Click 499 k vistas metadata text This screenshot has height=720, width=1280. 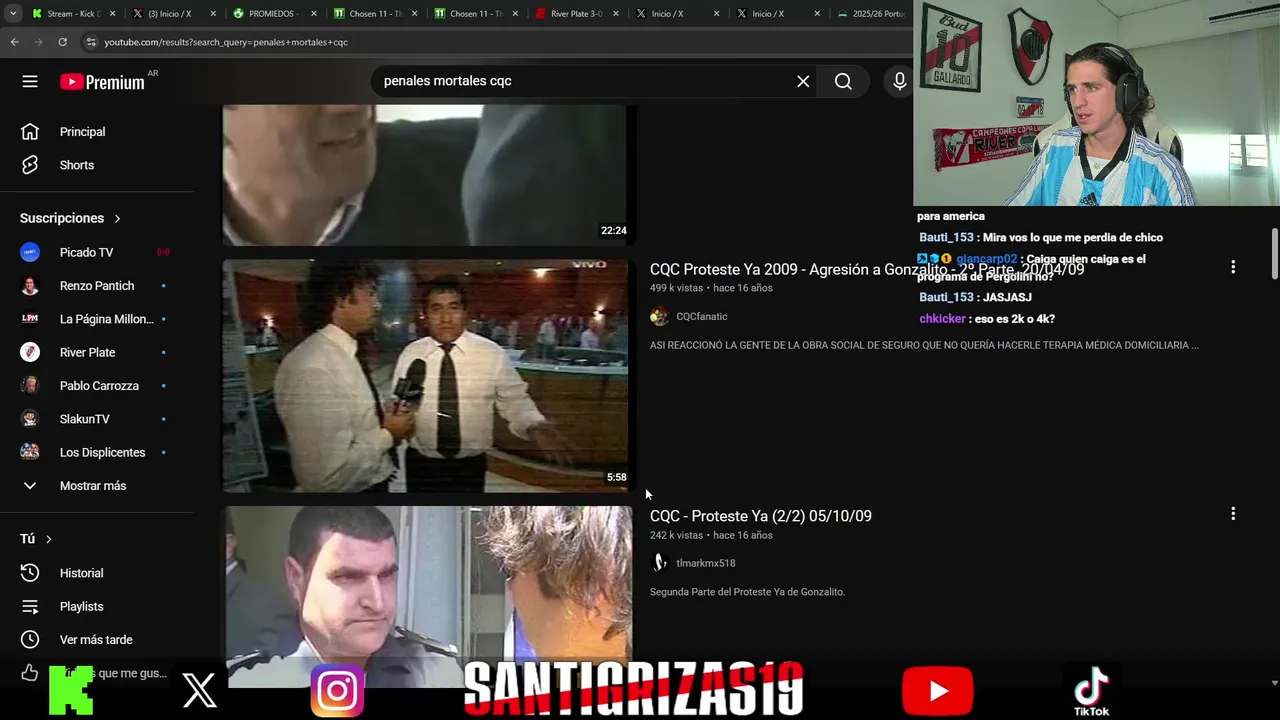pyautogui.click(x=676, y=288)
